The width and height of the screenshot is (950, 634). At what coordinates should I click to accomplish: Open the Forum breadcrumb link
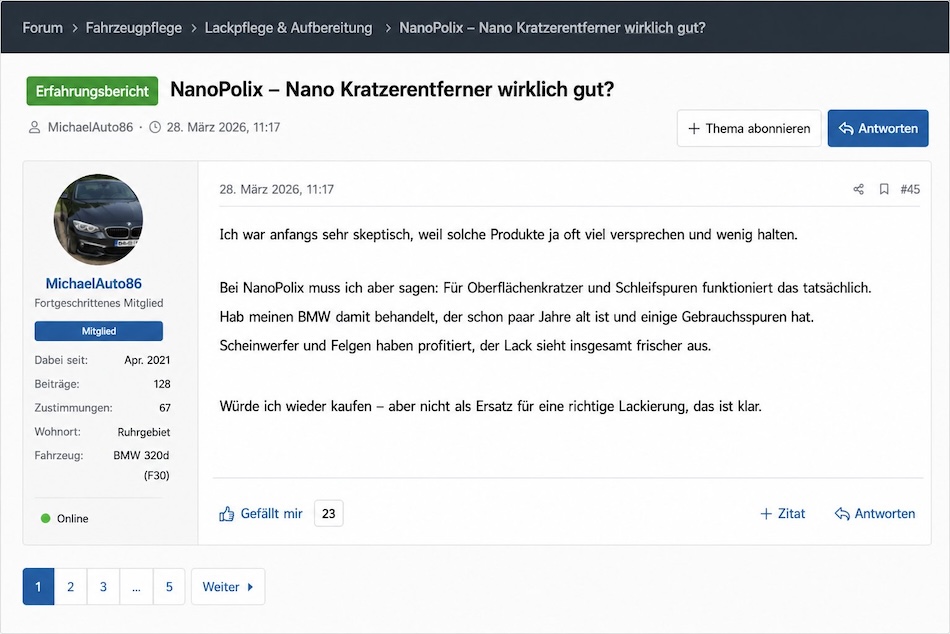pos(42,28)
